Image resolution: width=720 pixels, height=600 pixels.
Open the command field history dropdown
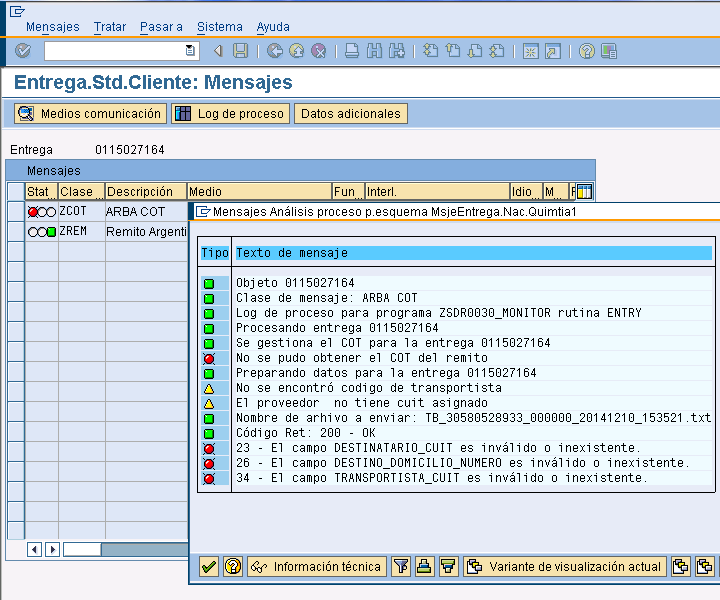(x=190, y=50)
